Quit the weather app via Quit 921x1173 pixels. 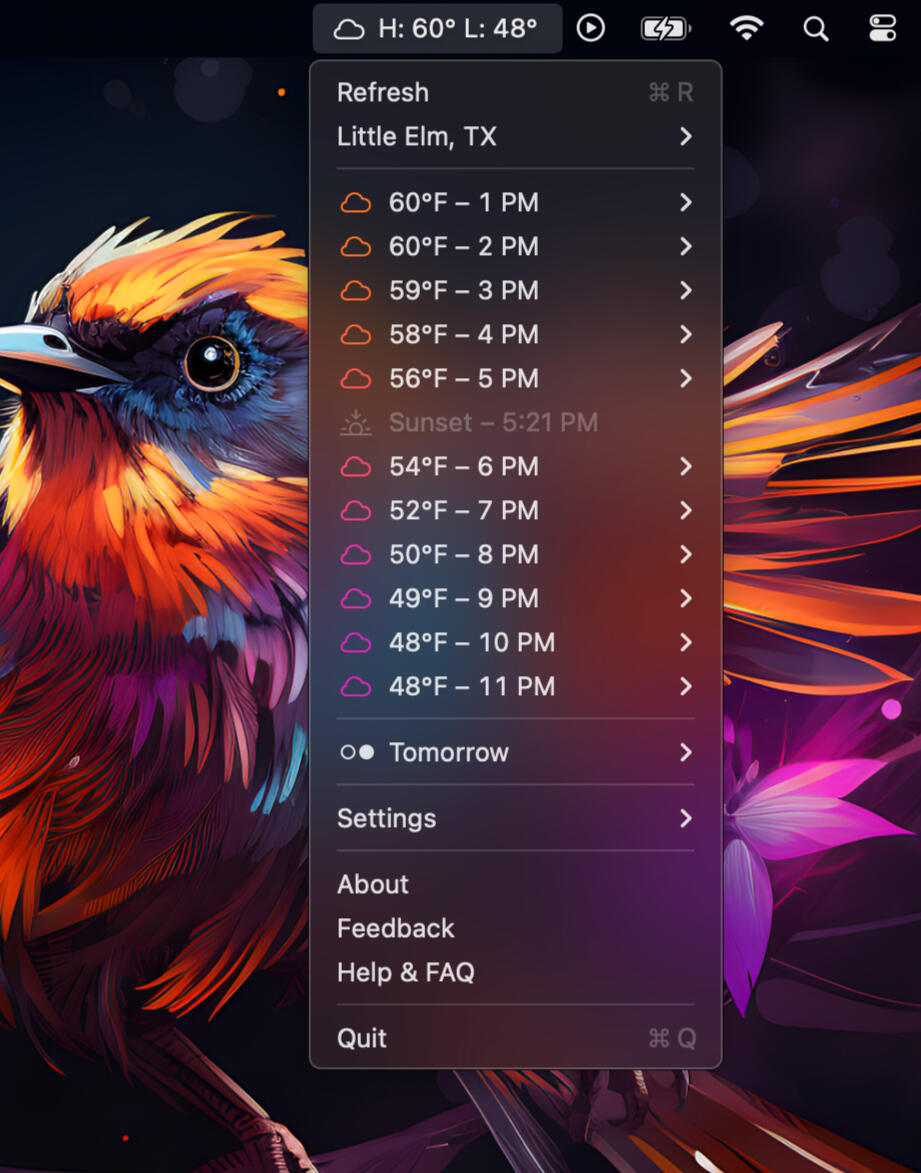coord(362,1039)
